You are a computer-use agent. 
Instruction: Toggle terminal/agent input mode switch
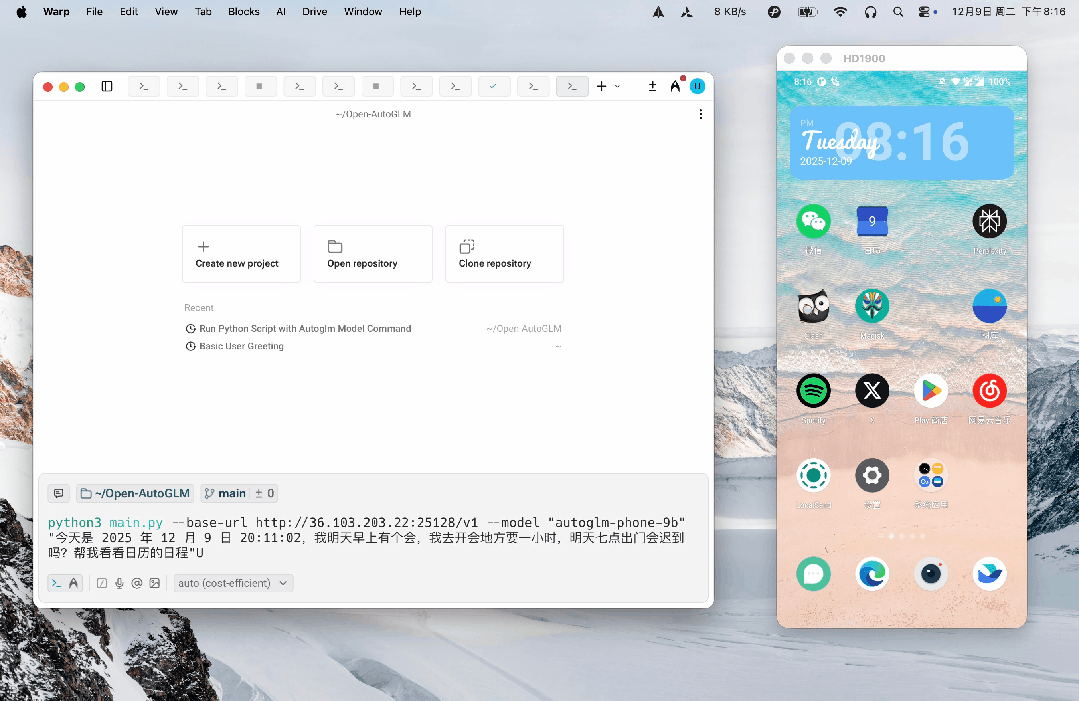click(x=65, y=583)
